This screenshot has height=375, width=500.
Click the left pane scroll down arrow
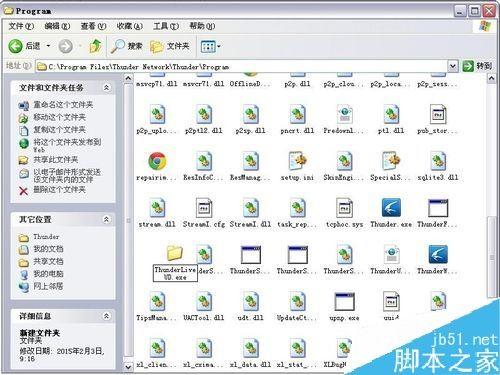click(128, 366)
